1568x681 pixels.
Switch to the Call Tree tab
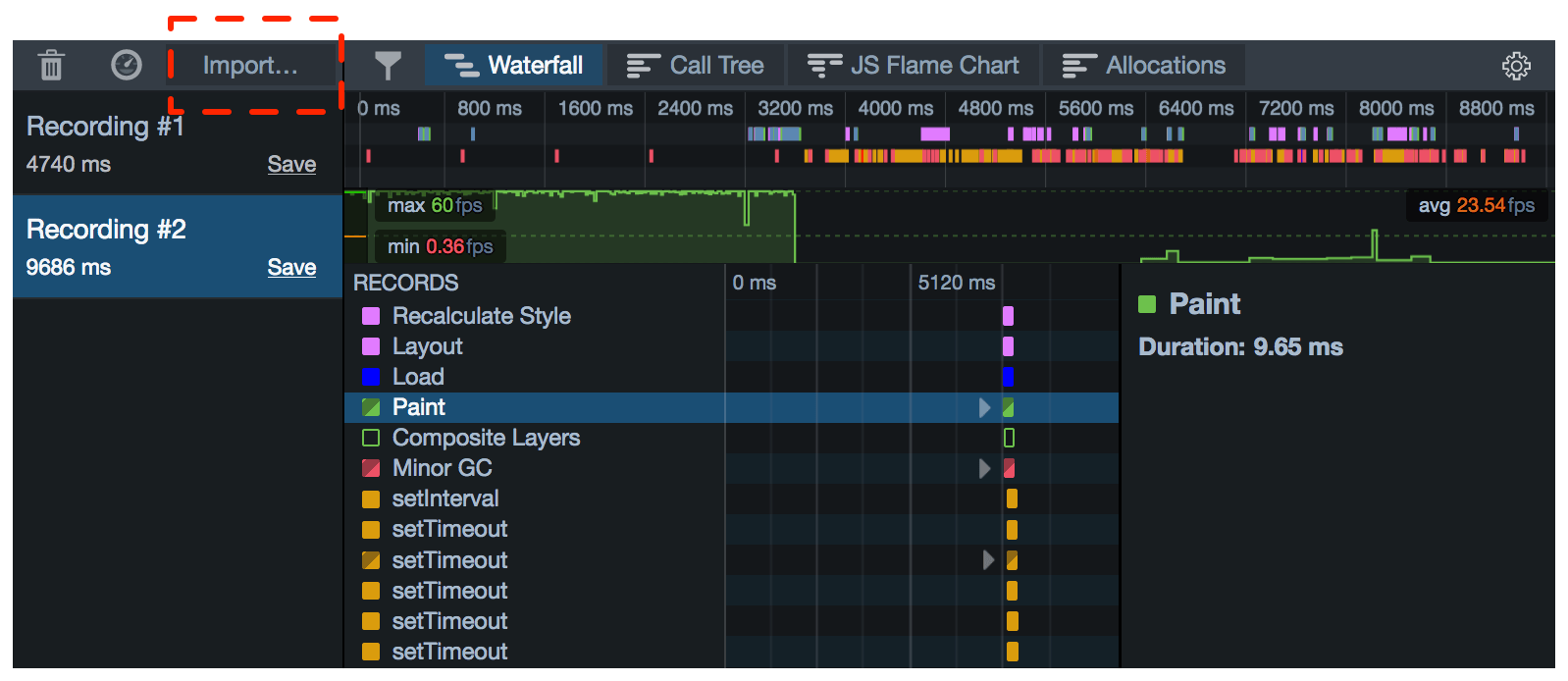coord(695,66)
